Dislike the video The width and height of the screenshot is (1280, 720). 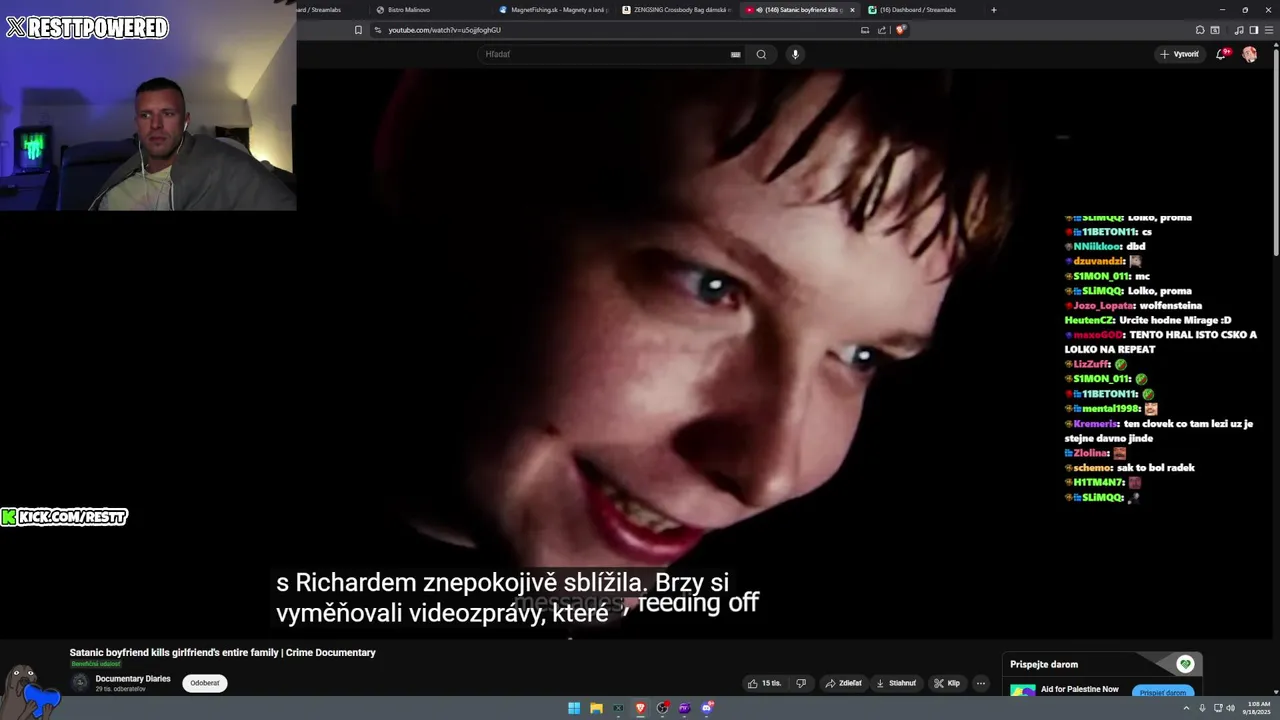tap(801, 683)
